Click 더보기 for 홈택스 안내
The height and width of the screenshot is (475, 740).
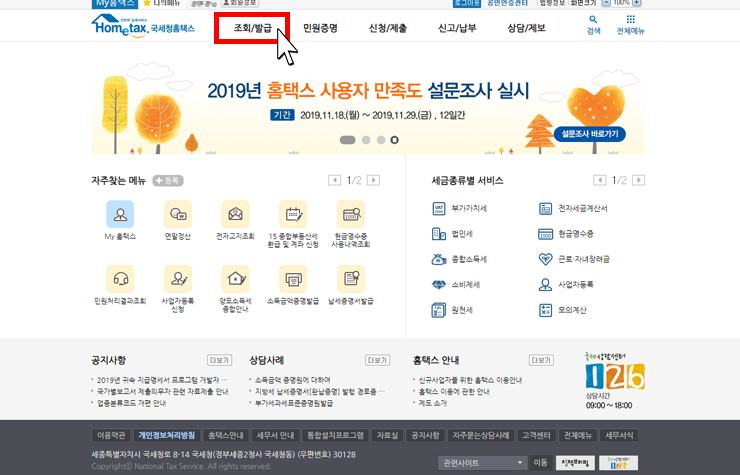[541, 360]
